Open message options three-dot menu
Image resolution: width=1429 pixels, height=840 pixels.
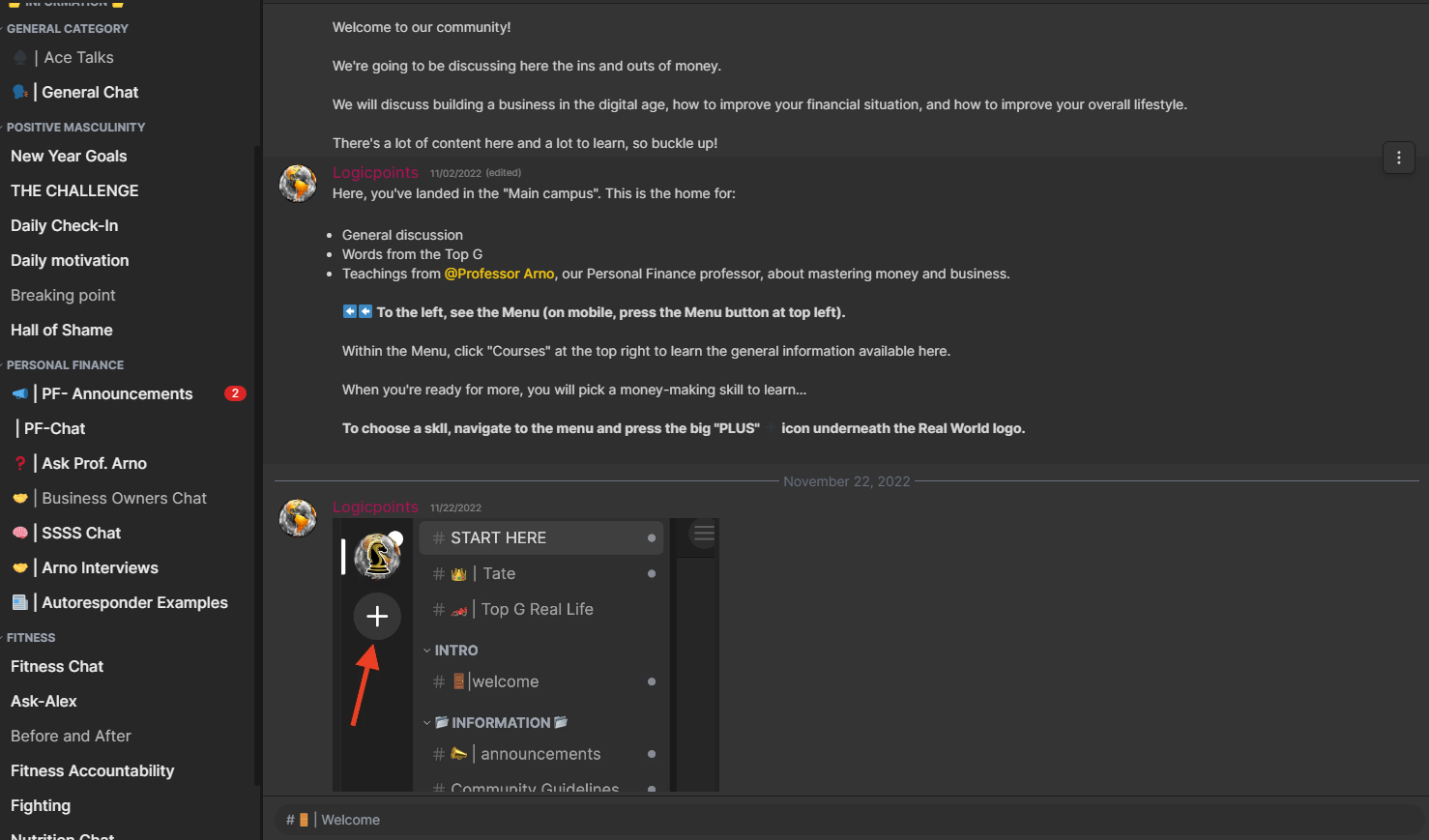[1399, 158]
